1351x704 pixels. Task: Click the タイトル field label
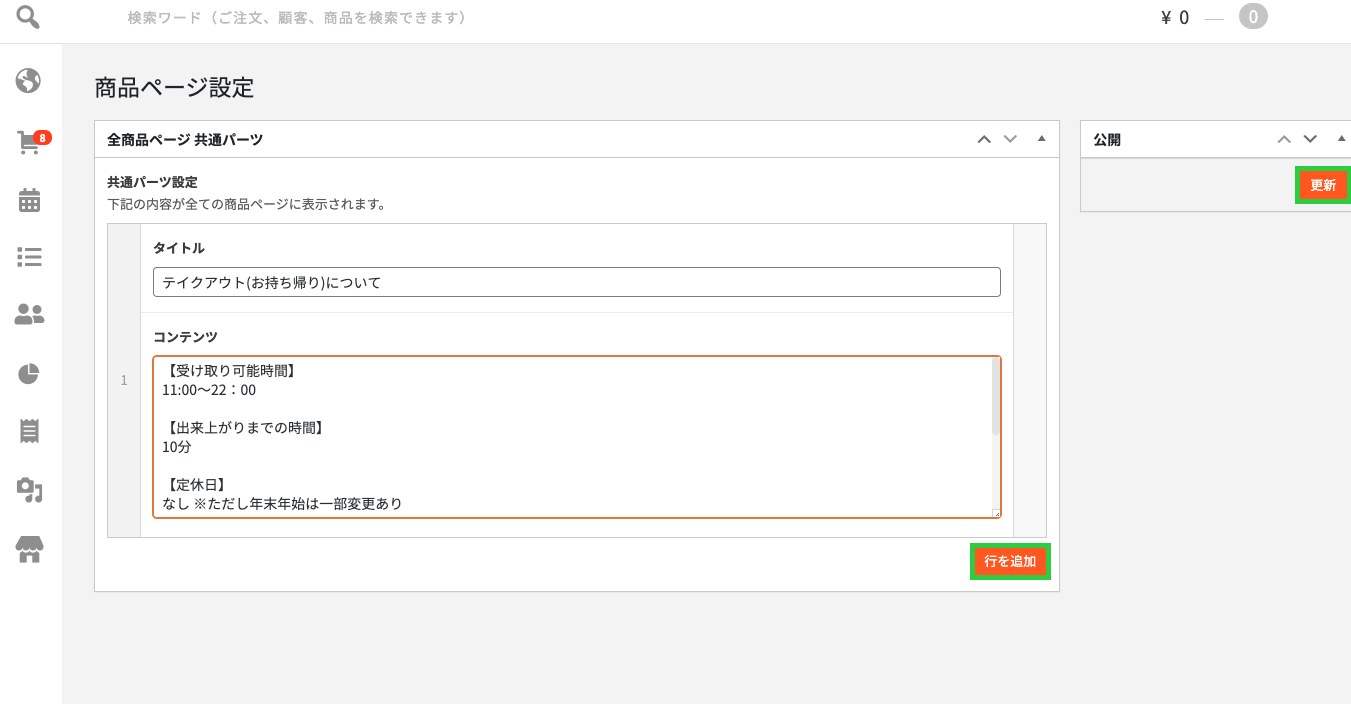pyautogui.click(x=179, y=247)
